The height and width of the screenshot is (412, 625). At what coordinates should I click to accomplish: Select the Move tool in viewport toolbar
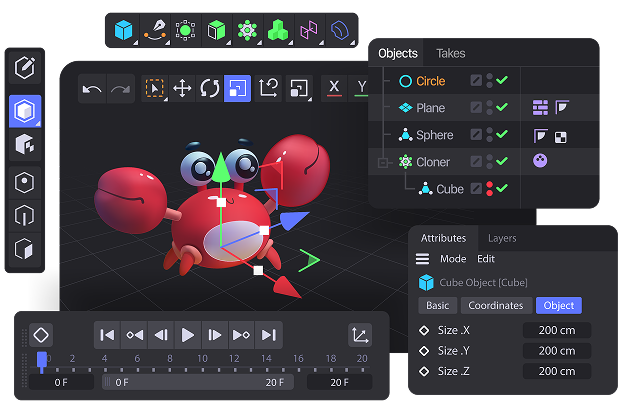182,89
